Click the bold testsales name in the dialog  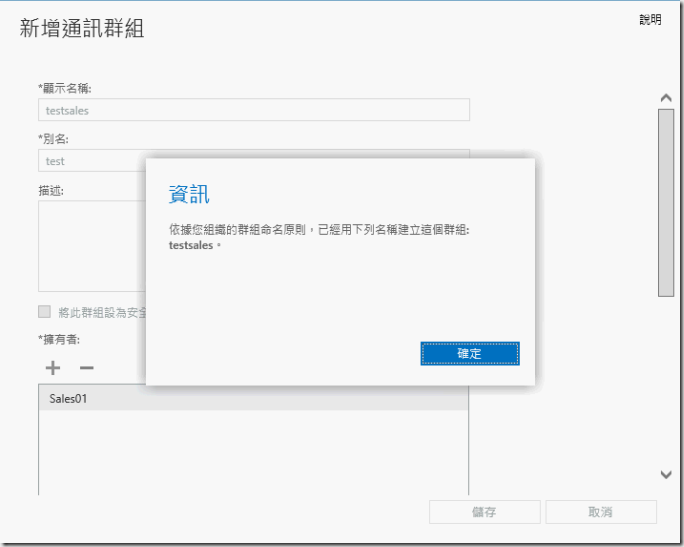191,245
